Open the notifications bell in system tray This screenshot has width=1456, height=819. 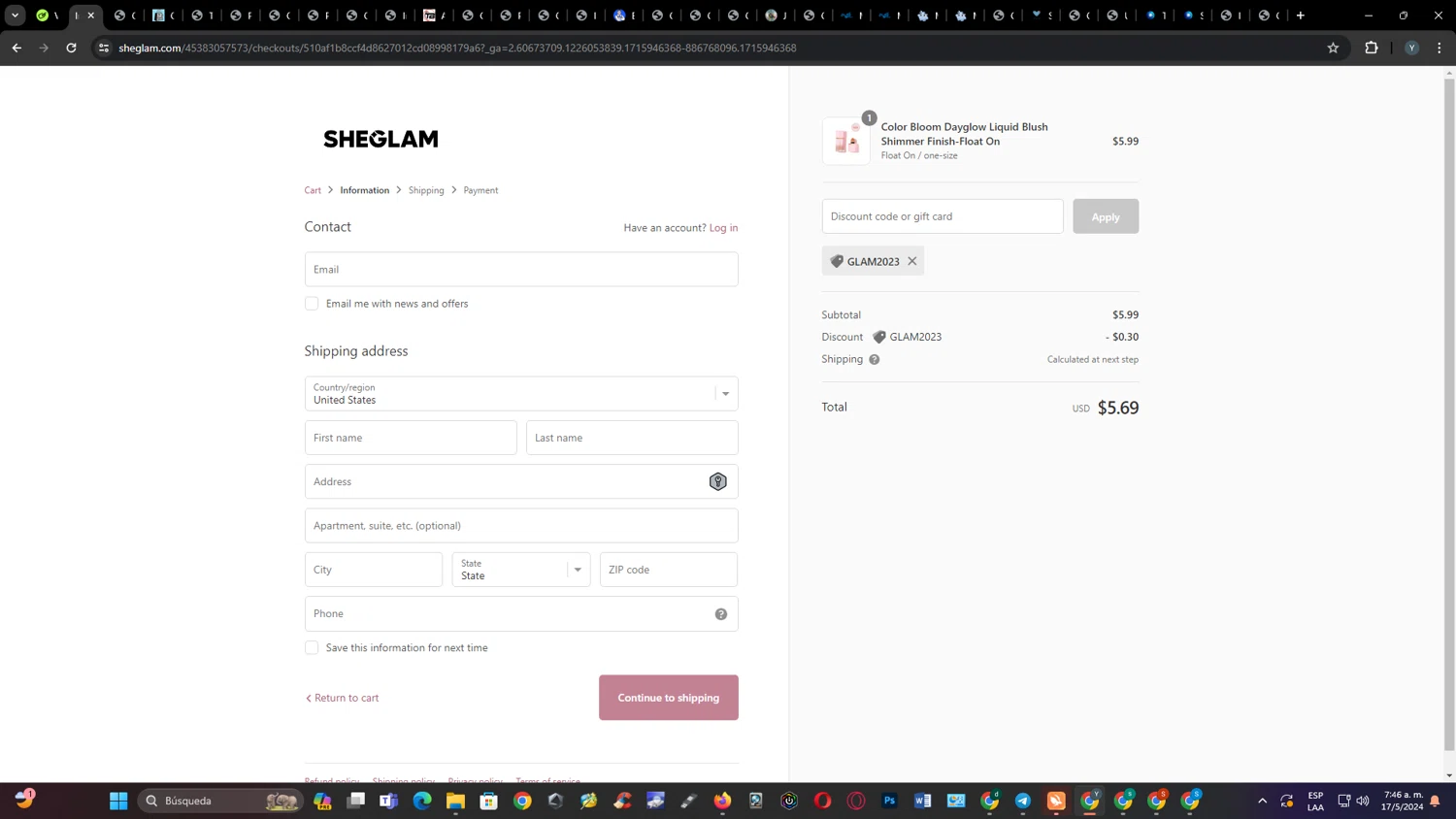coord(1435,801)
